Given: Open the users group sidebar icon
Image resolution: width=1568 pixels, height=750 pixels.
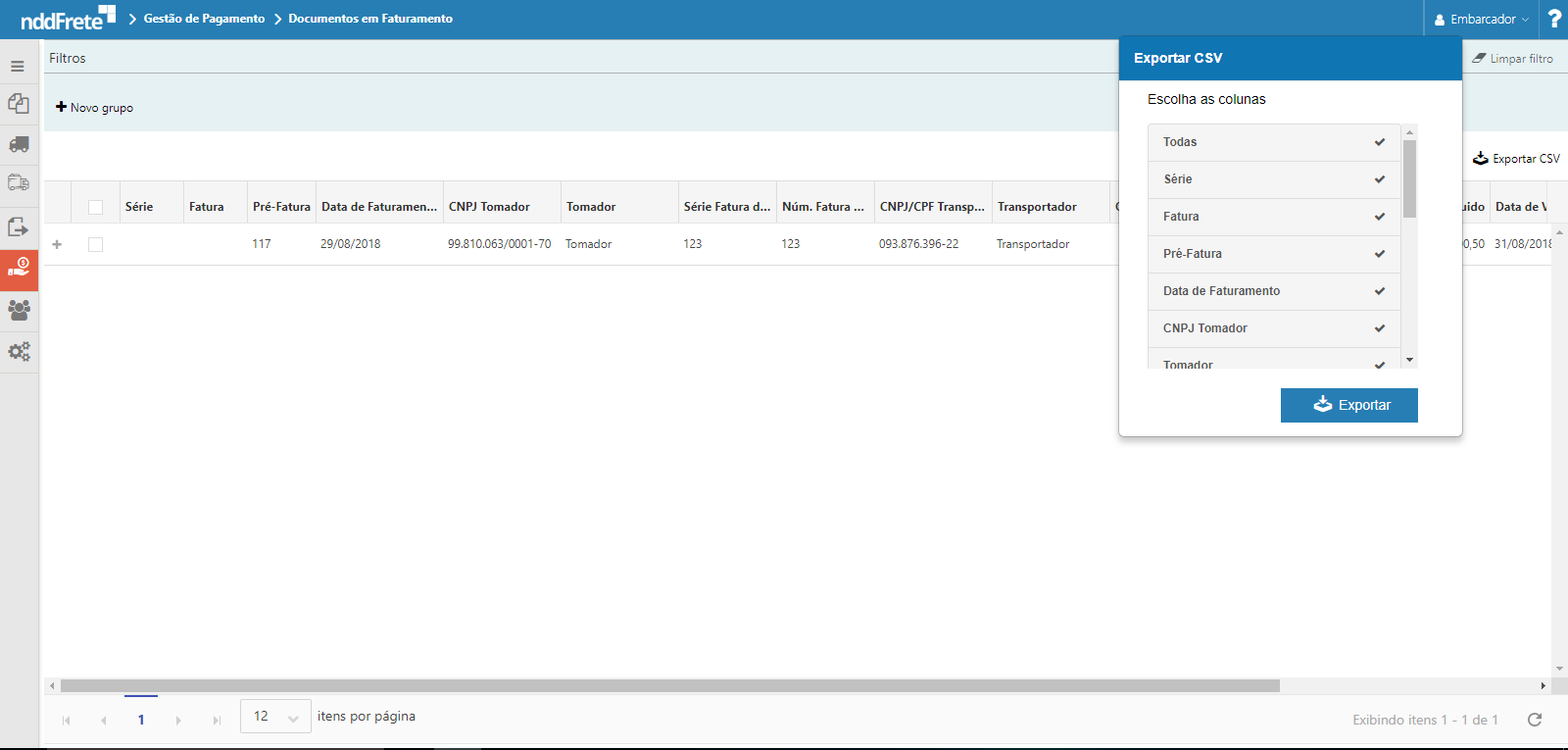Looking at the screenshot, I should (x=19, y=310).
